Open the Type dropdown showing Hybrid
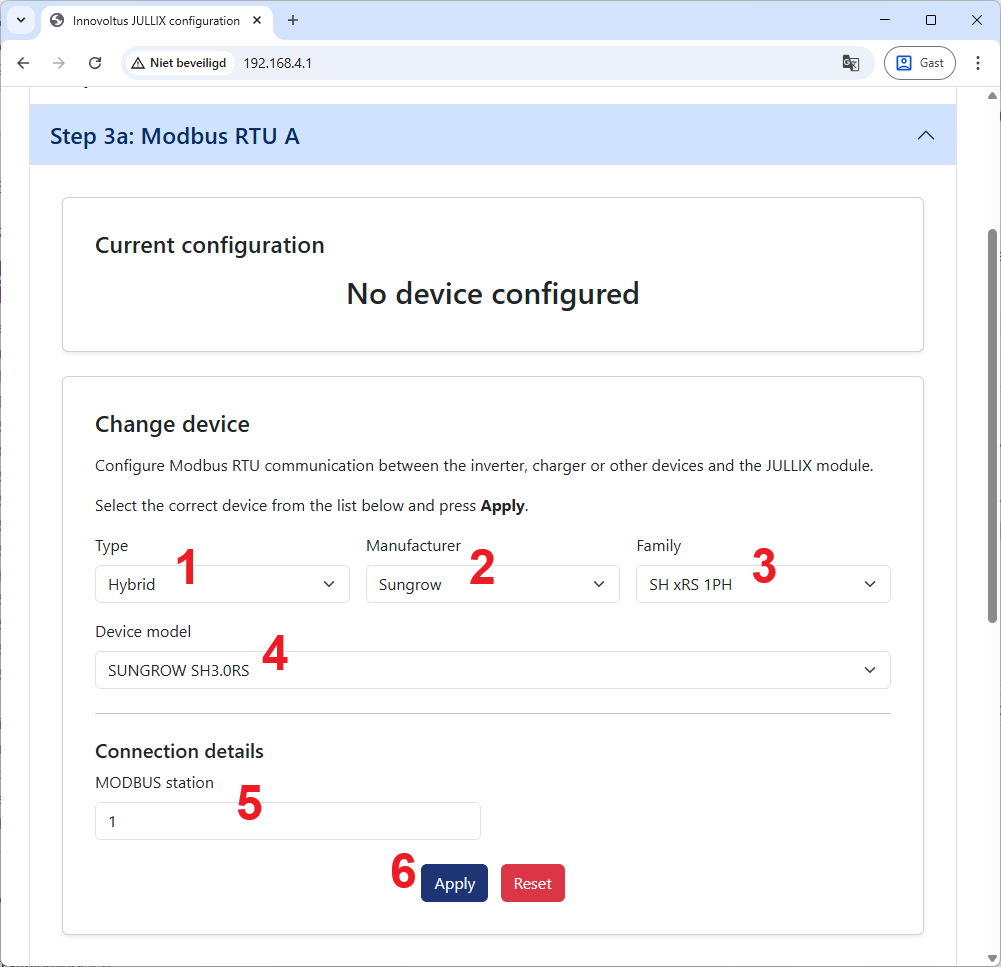The width and height of the screenshot is (1001, 967). [x=222, y=584]
